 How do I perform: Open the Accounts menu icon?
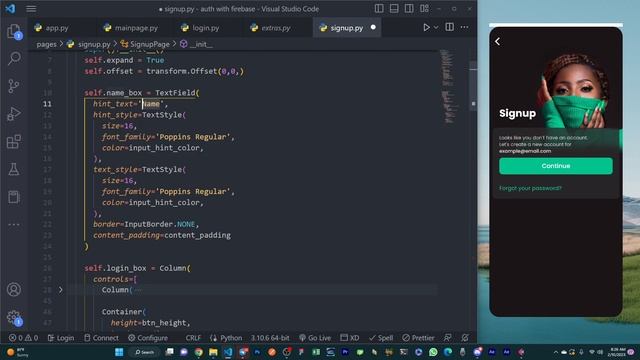coord(14,289)
